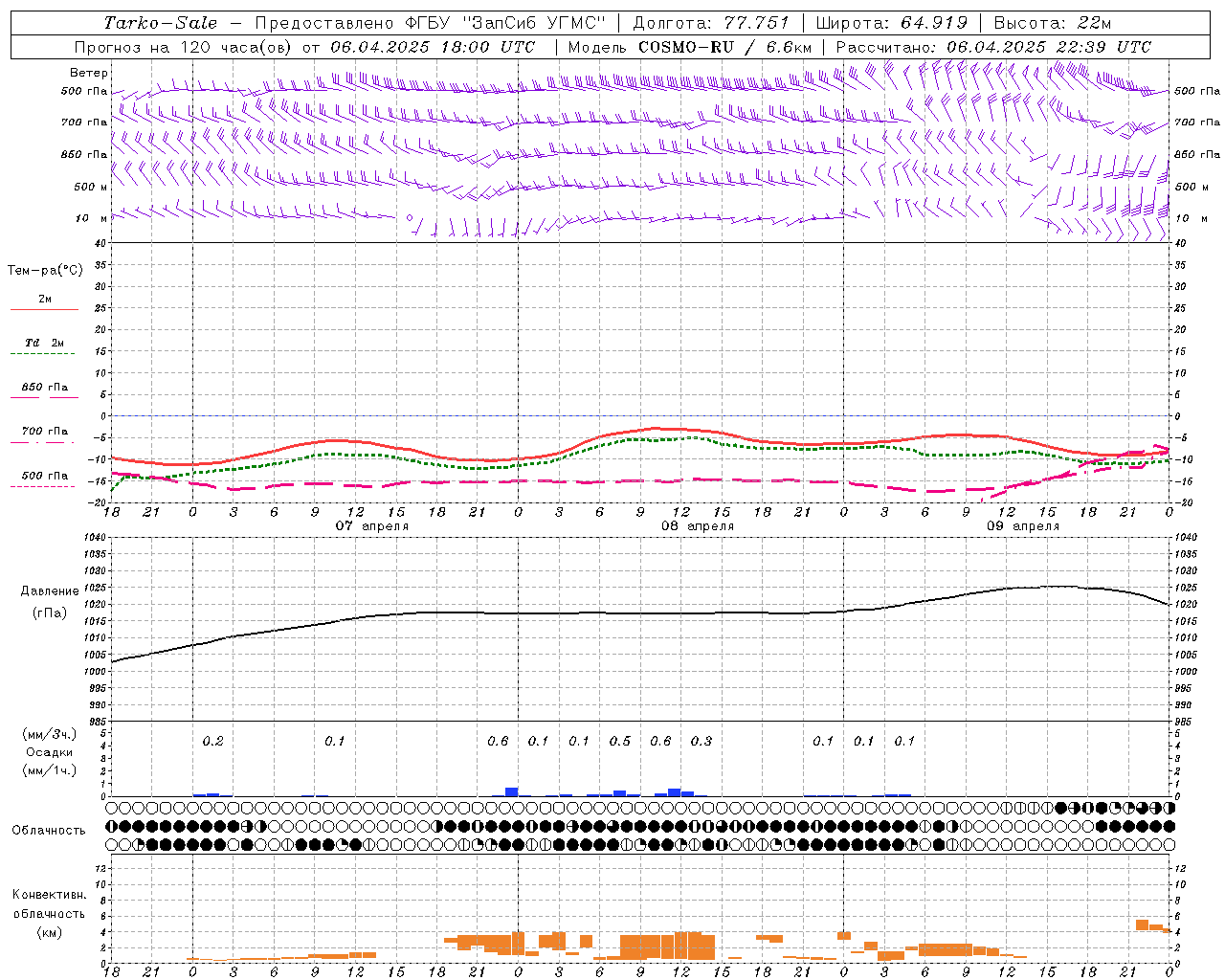Click the "Облачность" cloud cover label
This screenshot has height=980, width=1225.
point(49,831)
